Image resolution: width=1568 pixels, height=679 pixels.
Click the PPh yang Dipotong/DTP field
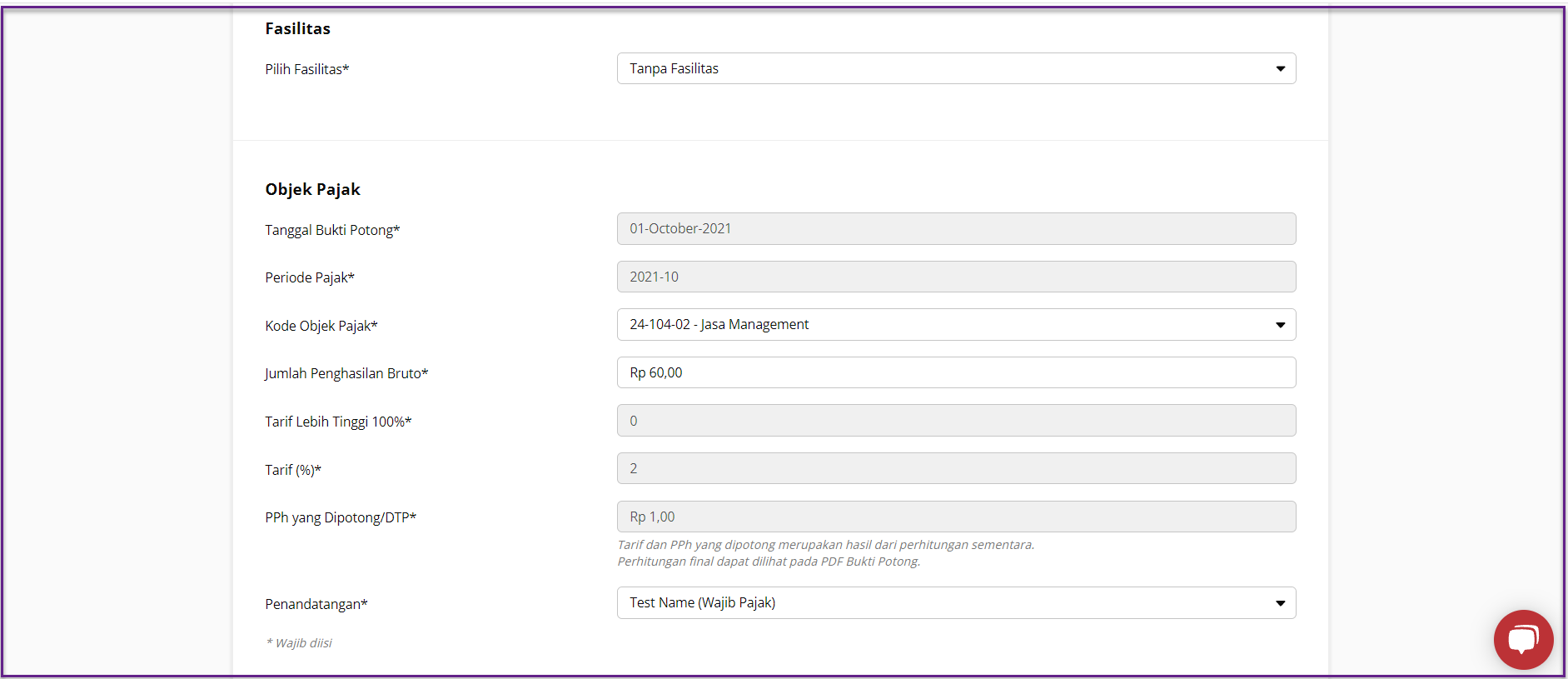point(955,517)
